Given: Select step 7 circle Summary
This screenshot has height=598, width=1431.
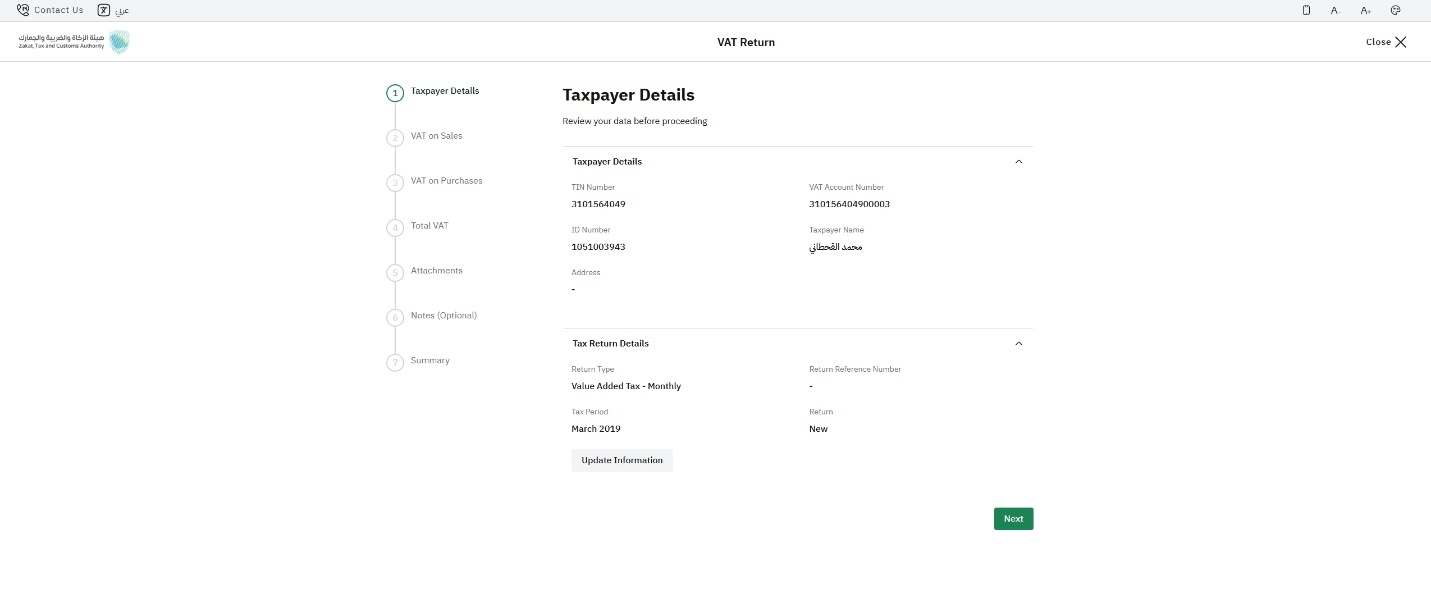Looking at the screenshot, I should [395, 363].
